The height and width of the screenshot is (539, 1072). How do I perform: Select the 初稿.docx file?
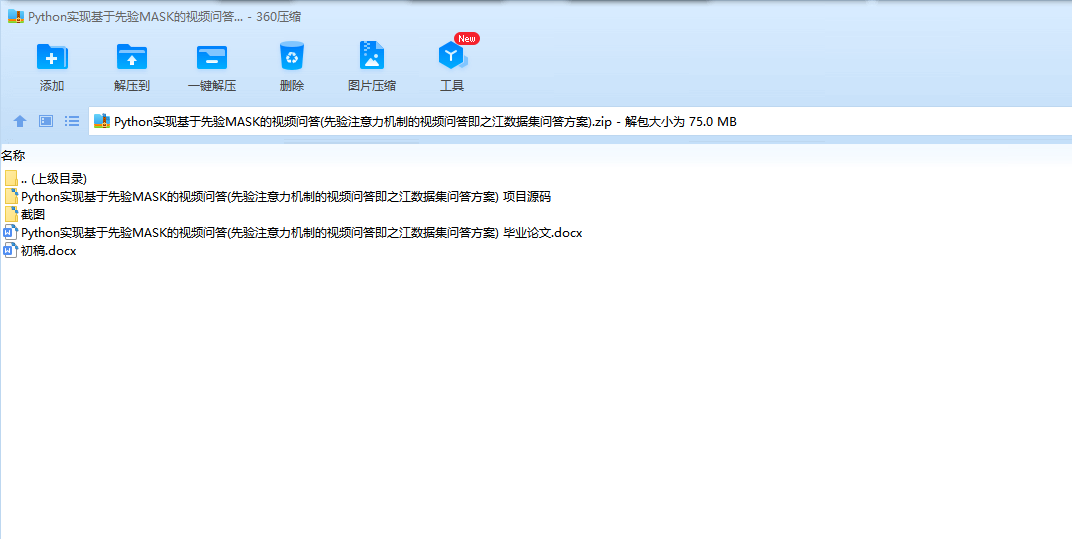(x=40, y=251)
